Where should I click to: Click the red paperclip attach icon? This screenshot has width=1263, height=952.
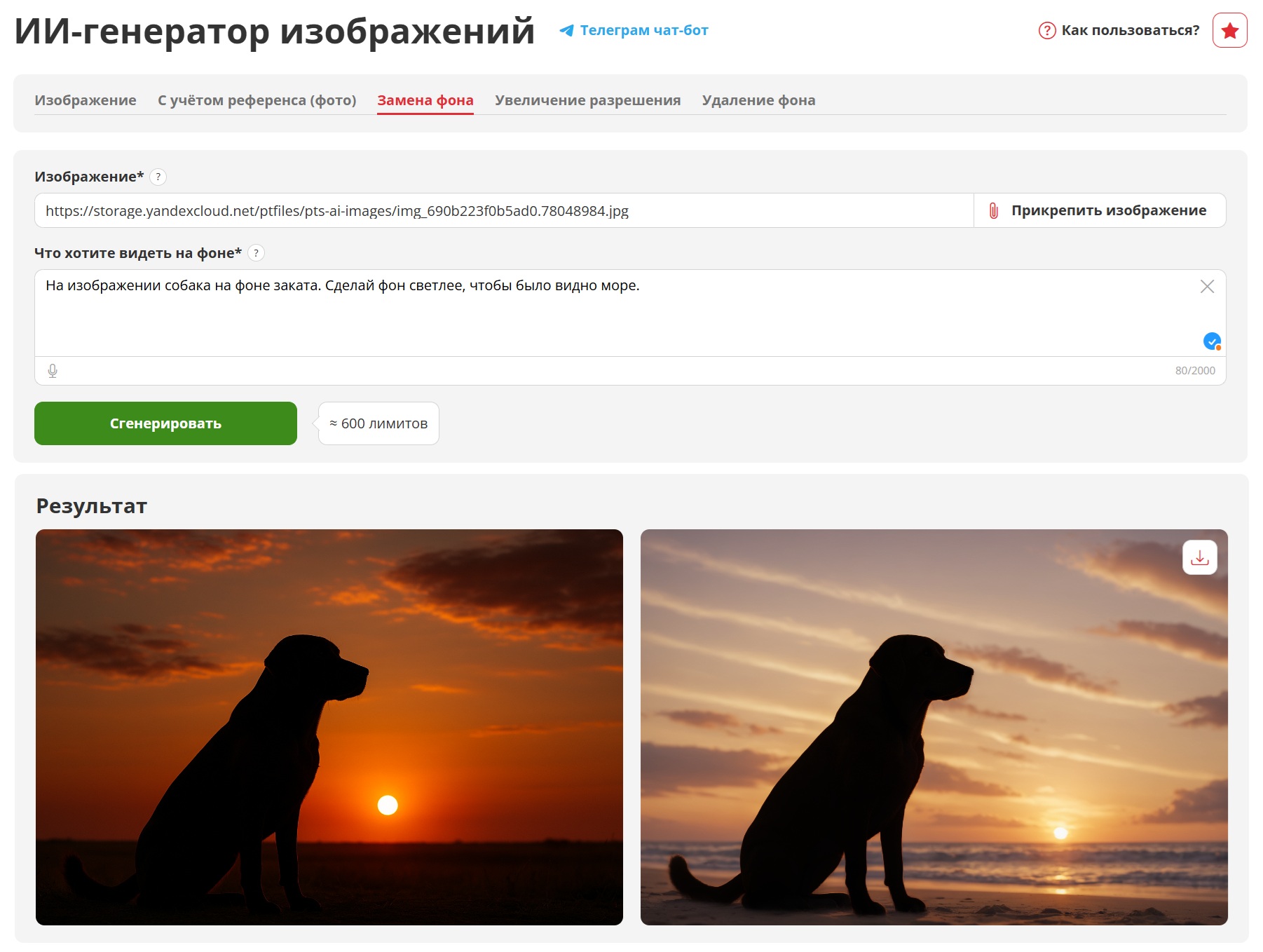993,211
